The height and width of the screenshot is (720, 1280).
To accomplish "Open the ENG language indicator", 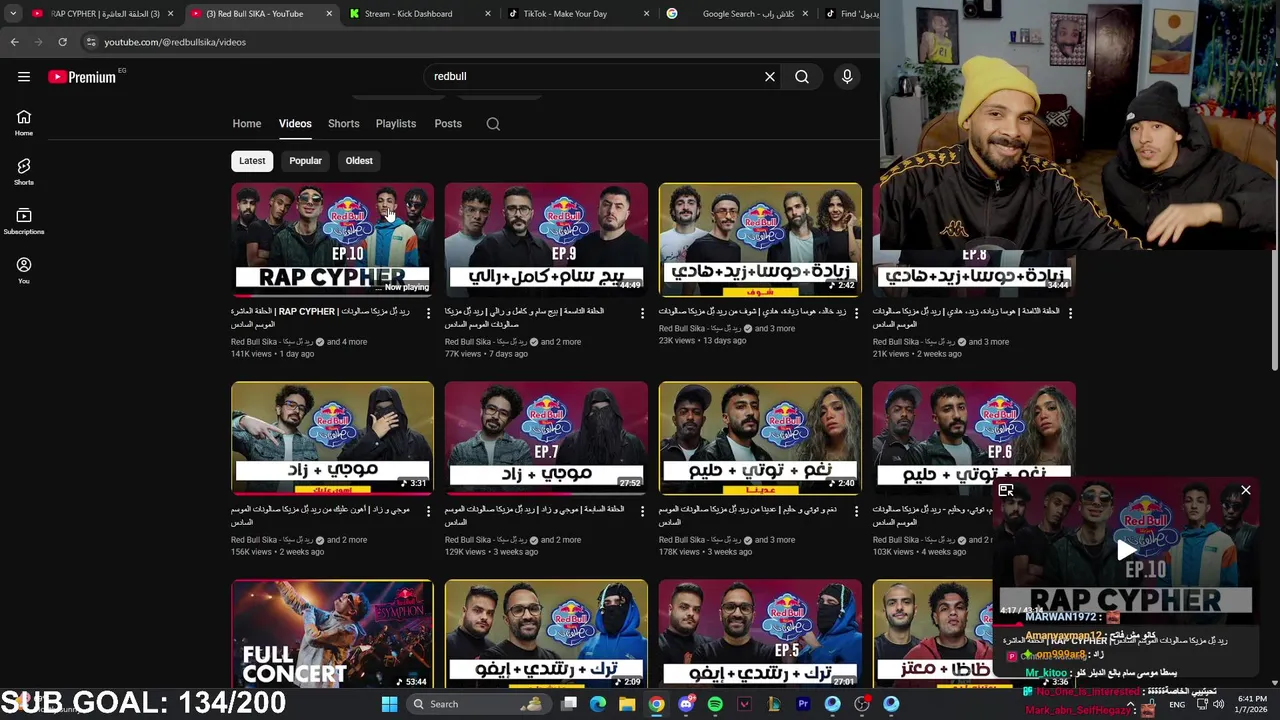I will pos(1177,704).
